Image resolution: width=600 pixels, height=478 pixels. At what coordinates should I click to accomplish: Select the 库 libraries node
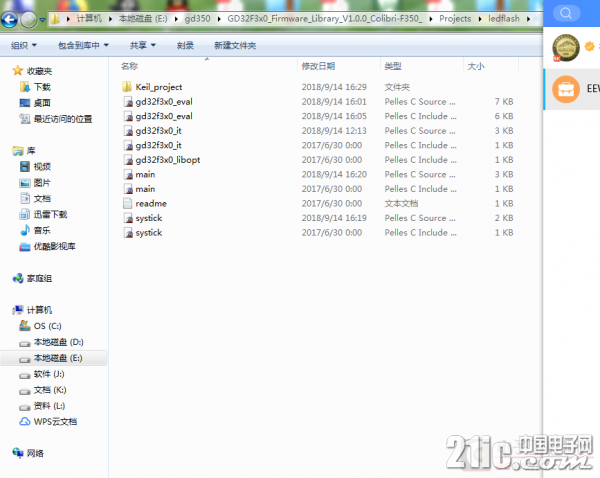coord(31,151)
